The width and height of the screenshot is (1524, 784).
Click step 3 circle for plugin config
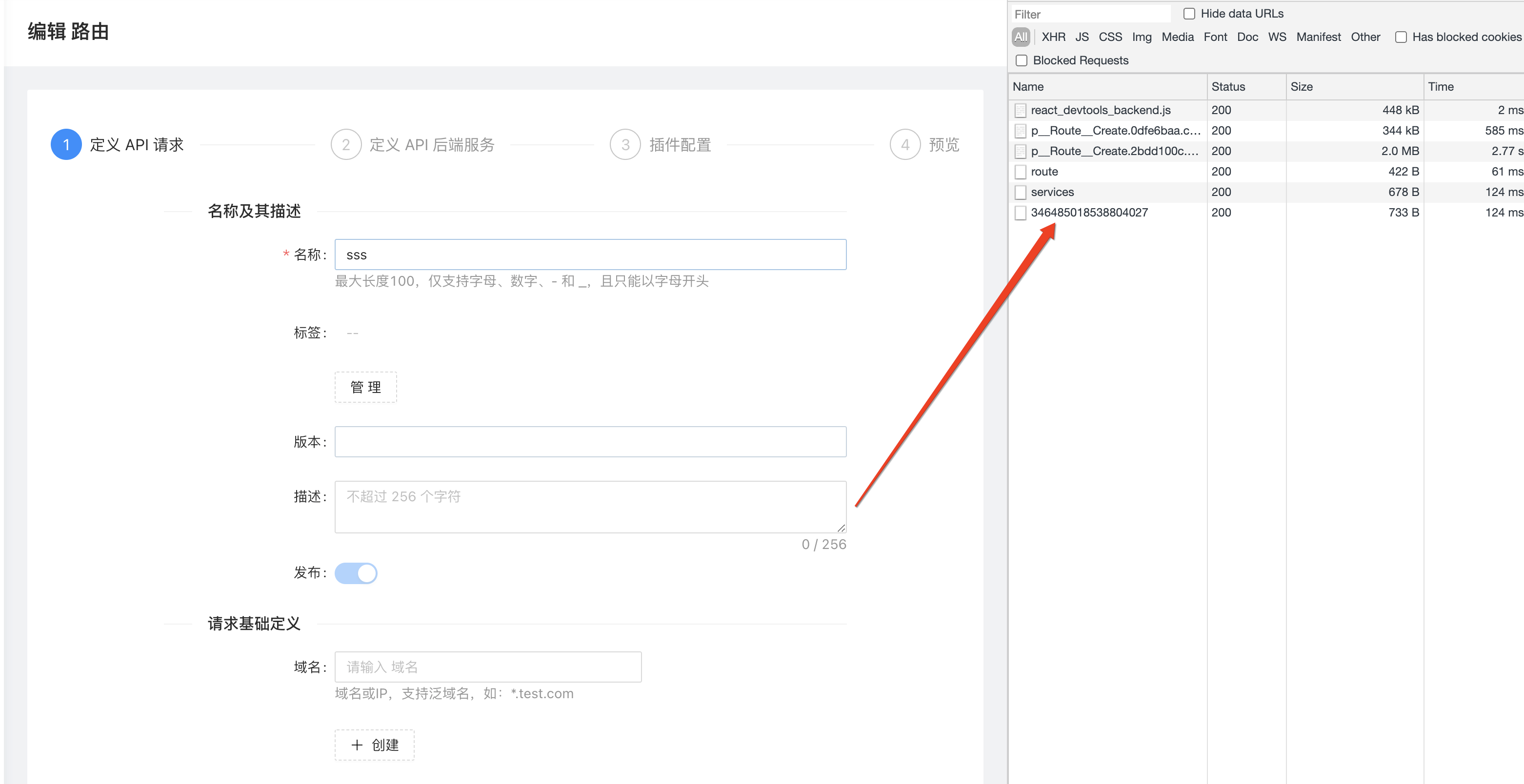point(625,144)
